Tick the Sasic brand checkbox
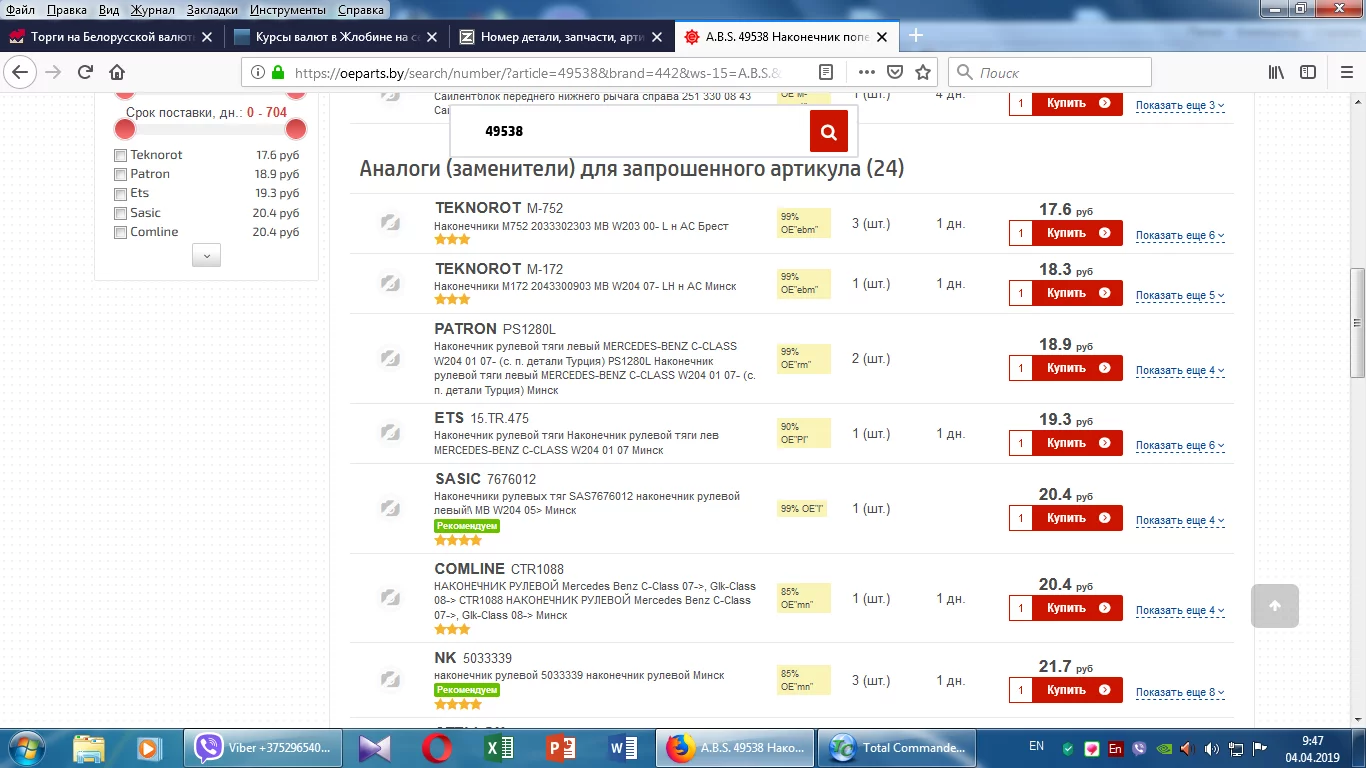1366x768 pixels. coord(120,213)
